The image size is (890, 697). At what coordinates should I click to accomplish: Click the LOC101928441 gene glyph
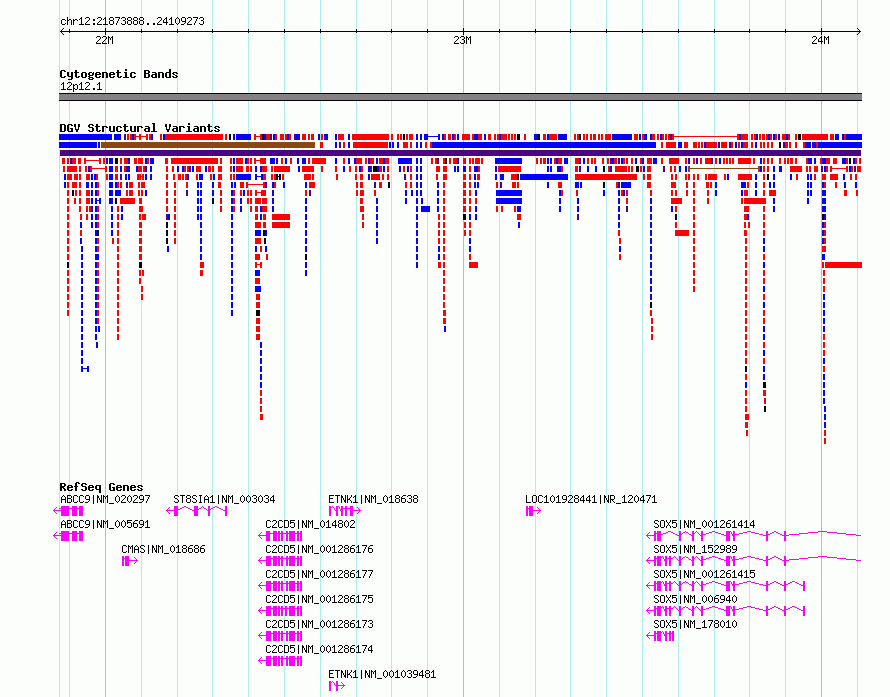533,511
